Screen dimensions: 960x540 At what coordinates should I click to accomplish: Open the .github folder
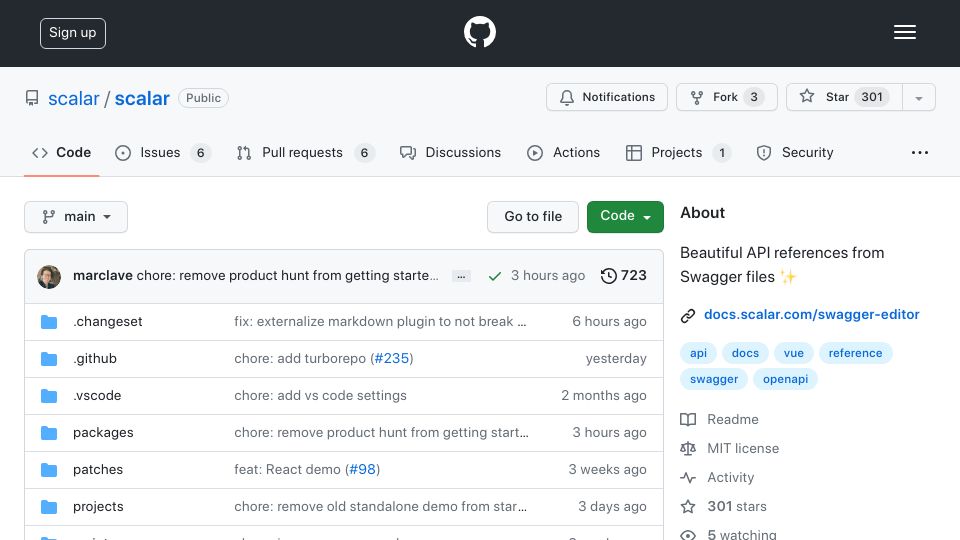(95, 359)
